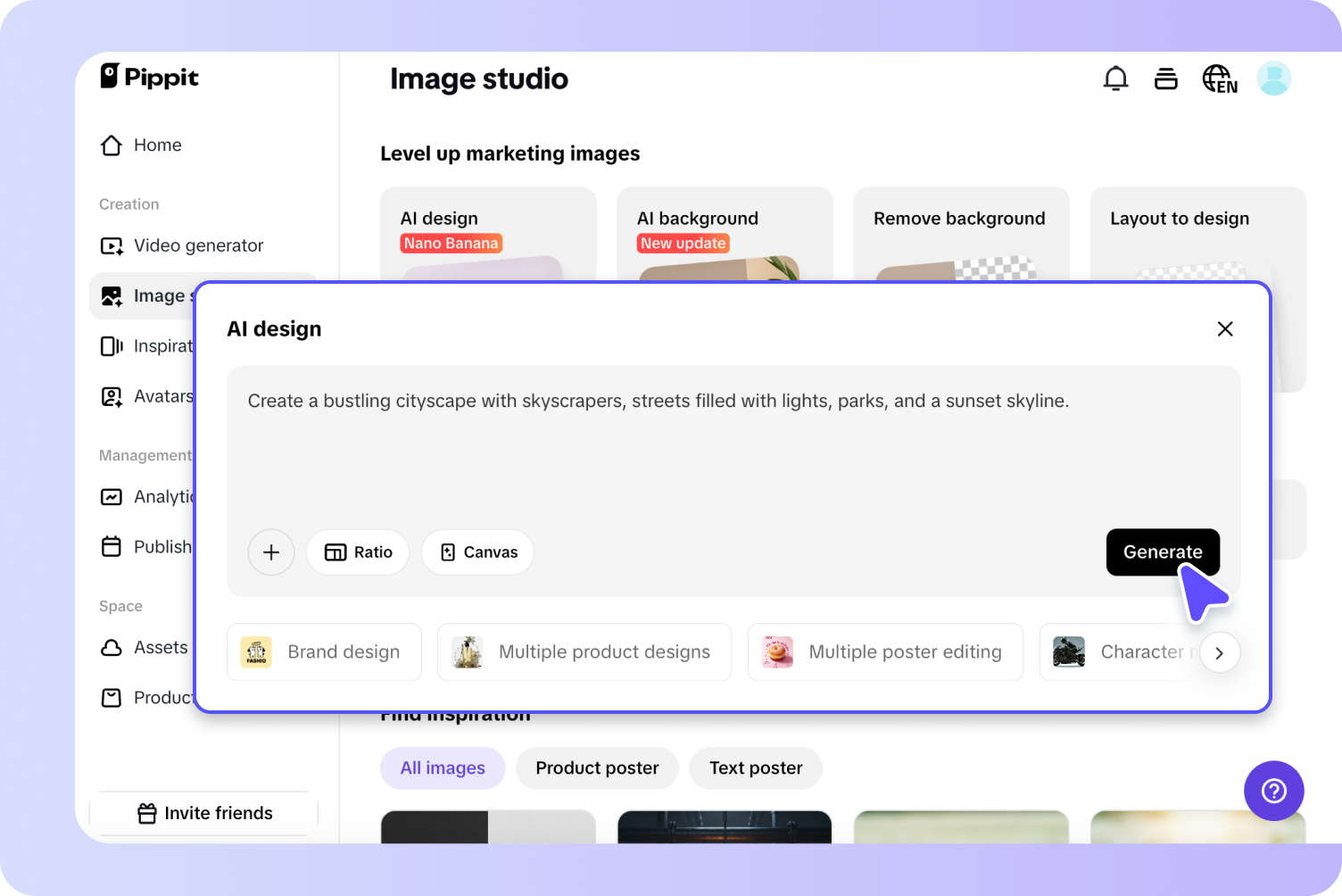Click the plus add attachment button
This screenshot has width=1342, height=896.
click(x=271, y=552)
